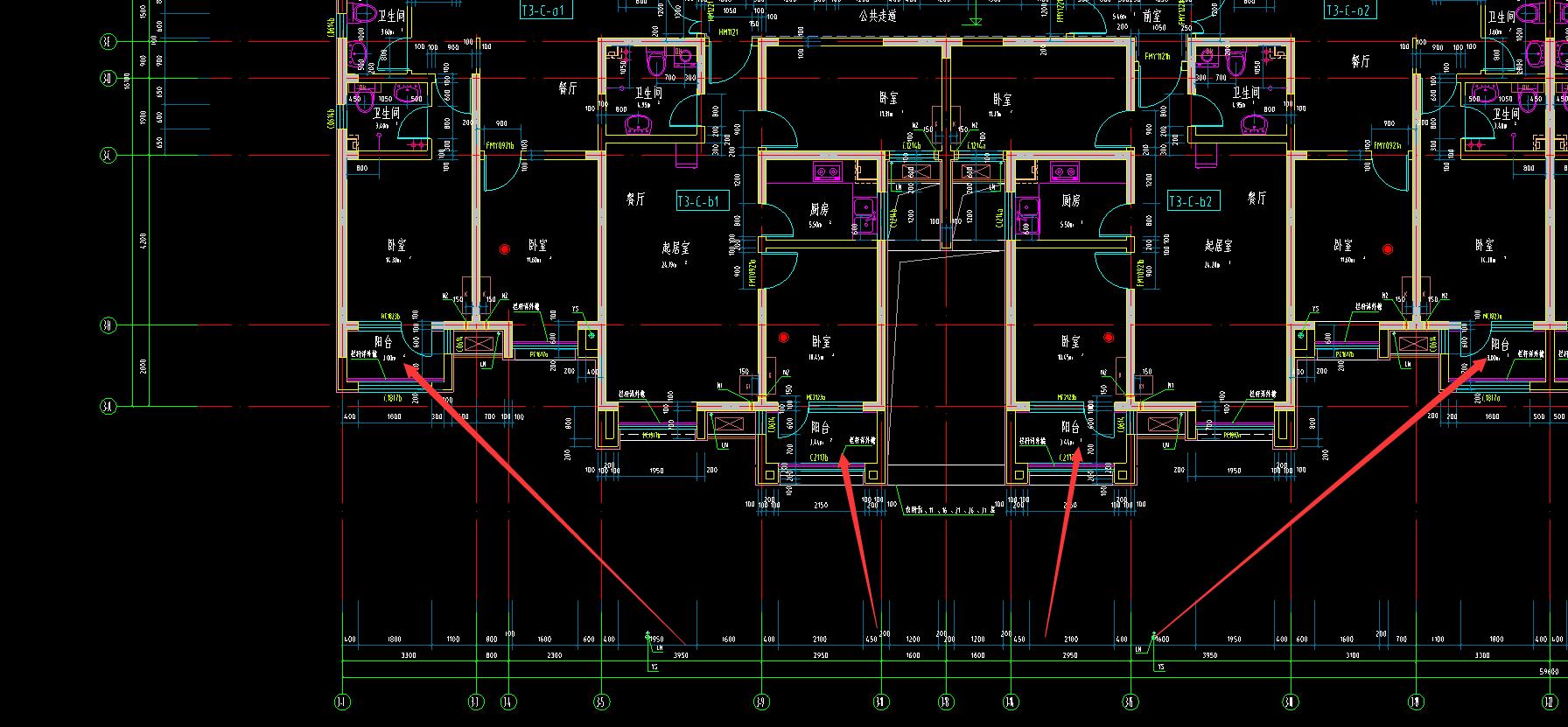
Task: Select 餐厅 label beside the T3-C-b1 tag
Action: click(x=635, y=199)
